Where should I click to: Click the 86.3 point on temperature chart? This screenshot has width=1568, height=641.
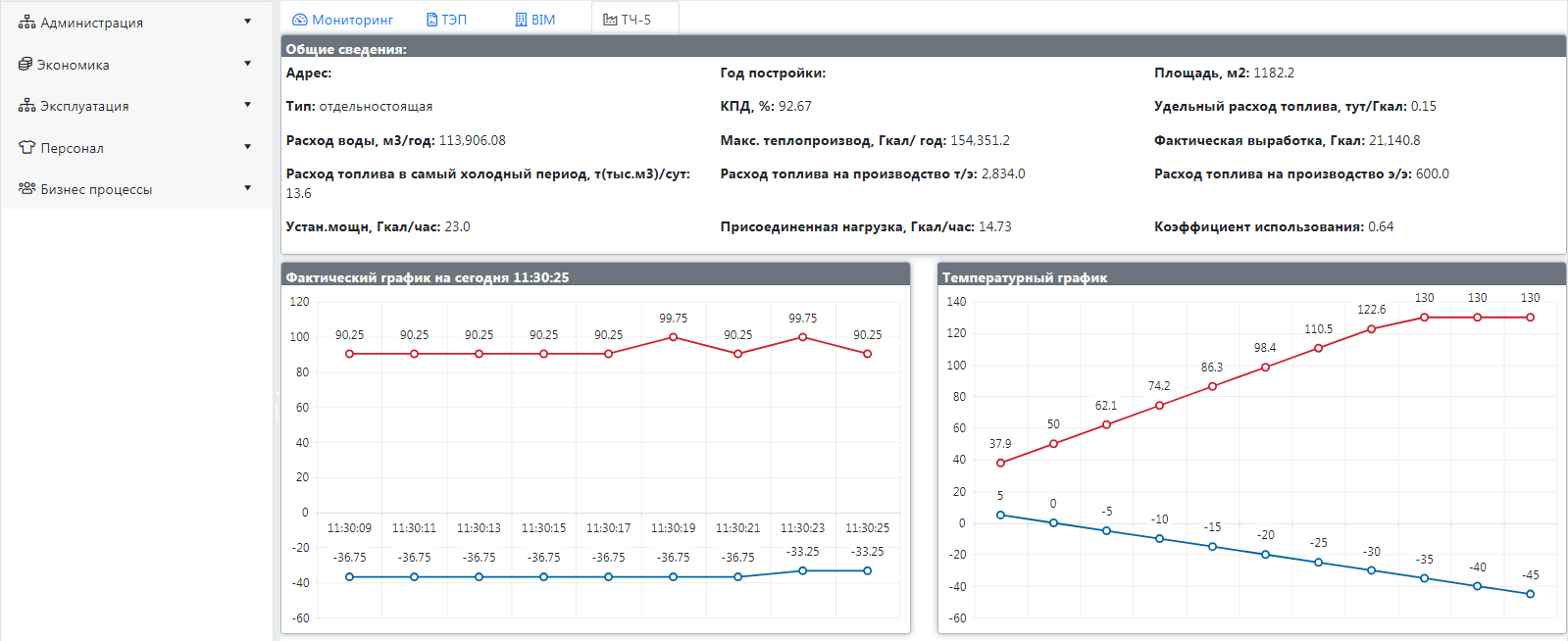(1212, 386)
